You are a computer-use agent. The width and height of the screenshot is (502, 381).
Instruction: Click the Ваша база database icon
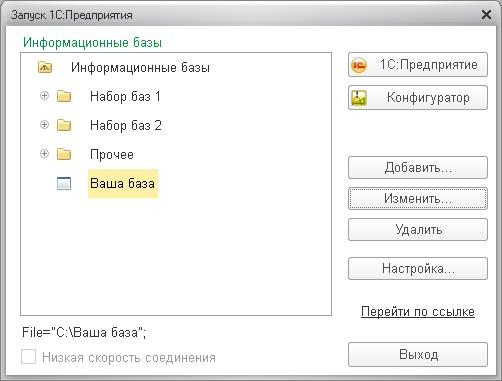point(64,183)
